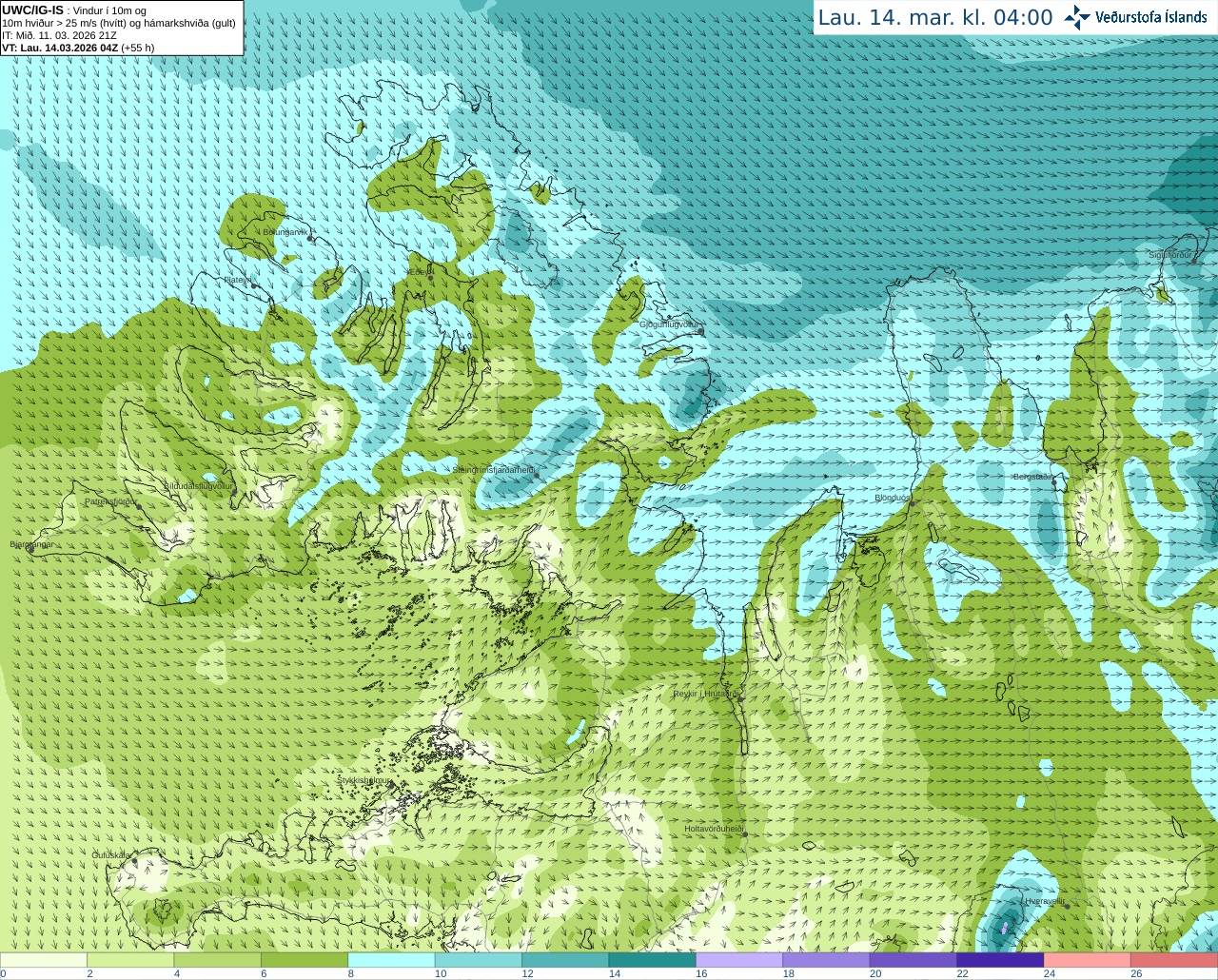Click the UWC/IG-IS model title text
Screen dimensions: 1218x980
(x=32, y=10)
